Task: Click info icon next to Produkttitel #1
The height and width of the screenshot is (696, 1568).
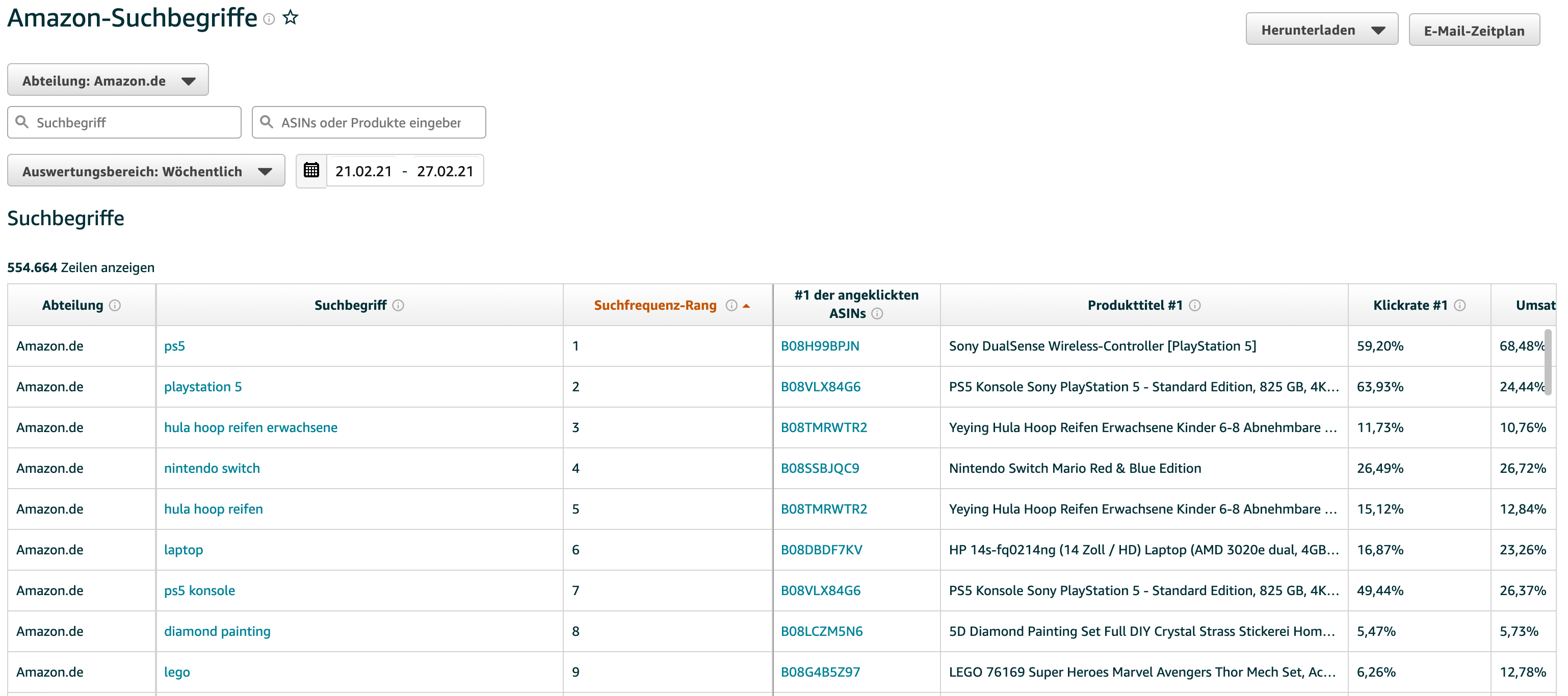Action: [1195, 305]
